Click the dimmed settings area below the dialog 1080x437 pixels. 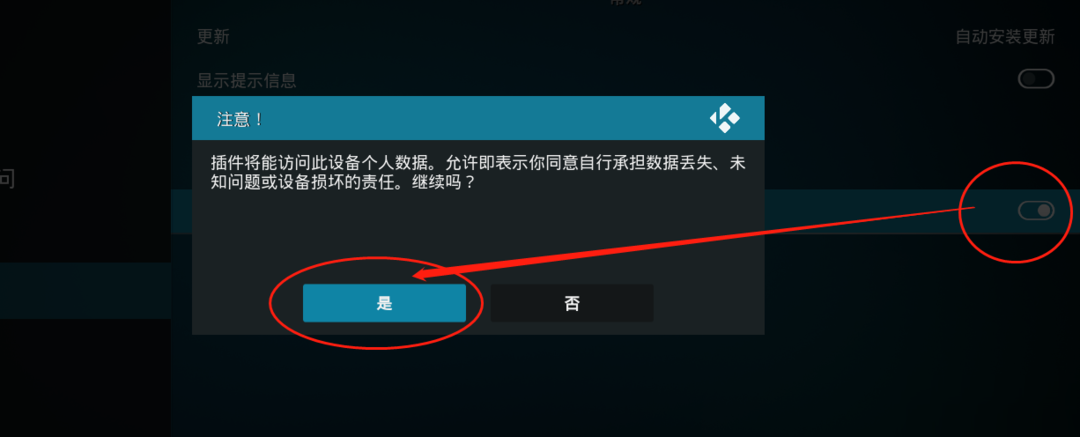pos(625,386)
